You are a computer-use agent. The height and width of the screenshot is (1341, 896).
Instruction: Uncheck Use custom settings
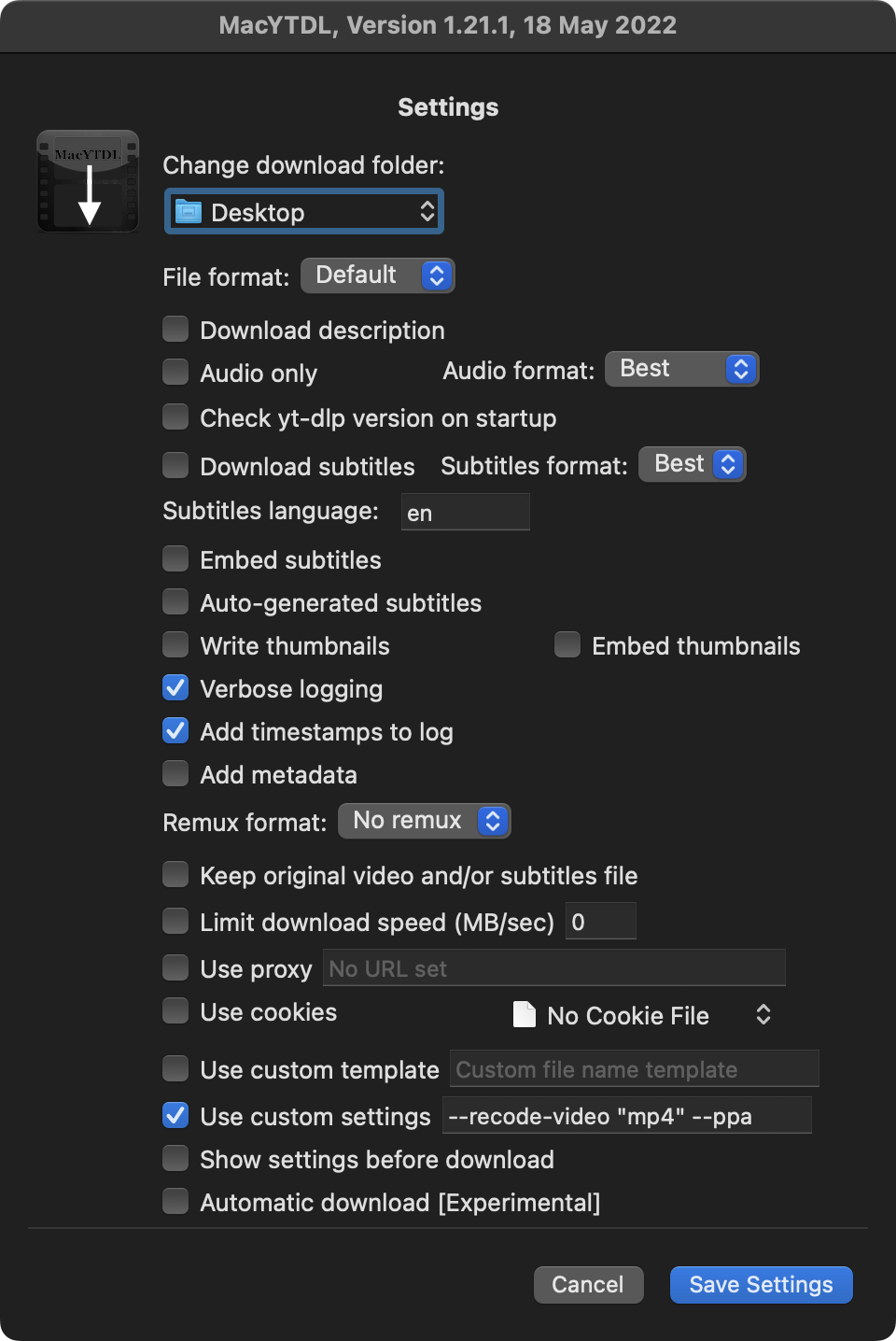click(x=175, y=1115)
